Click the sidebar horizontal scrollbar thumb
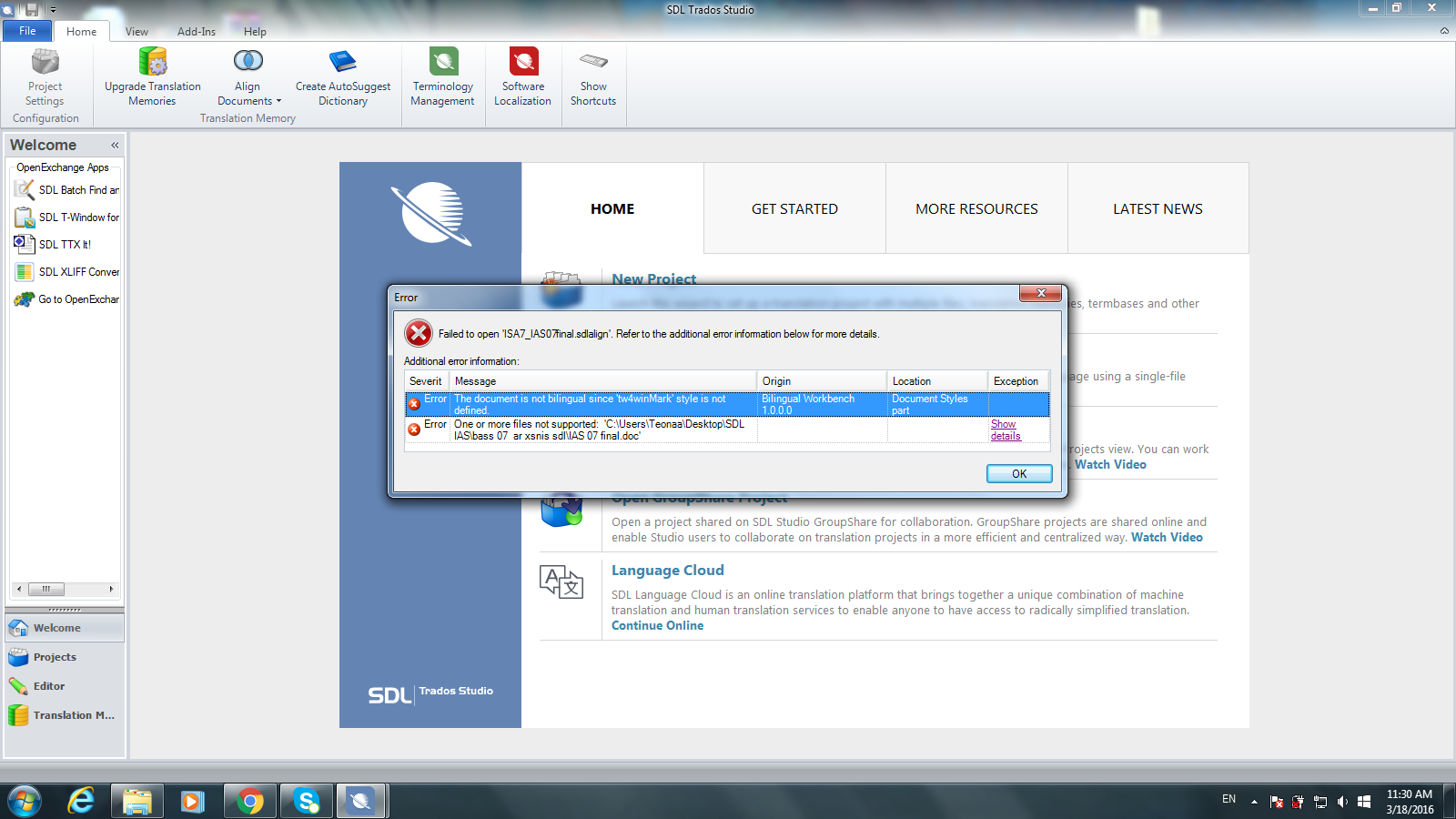This screenshot has height=819, width=1456. click(x=46, y=589)
